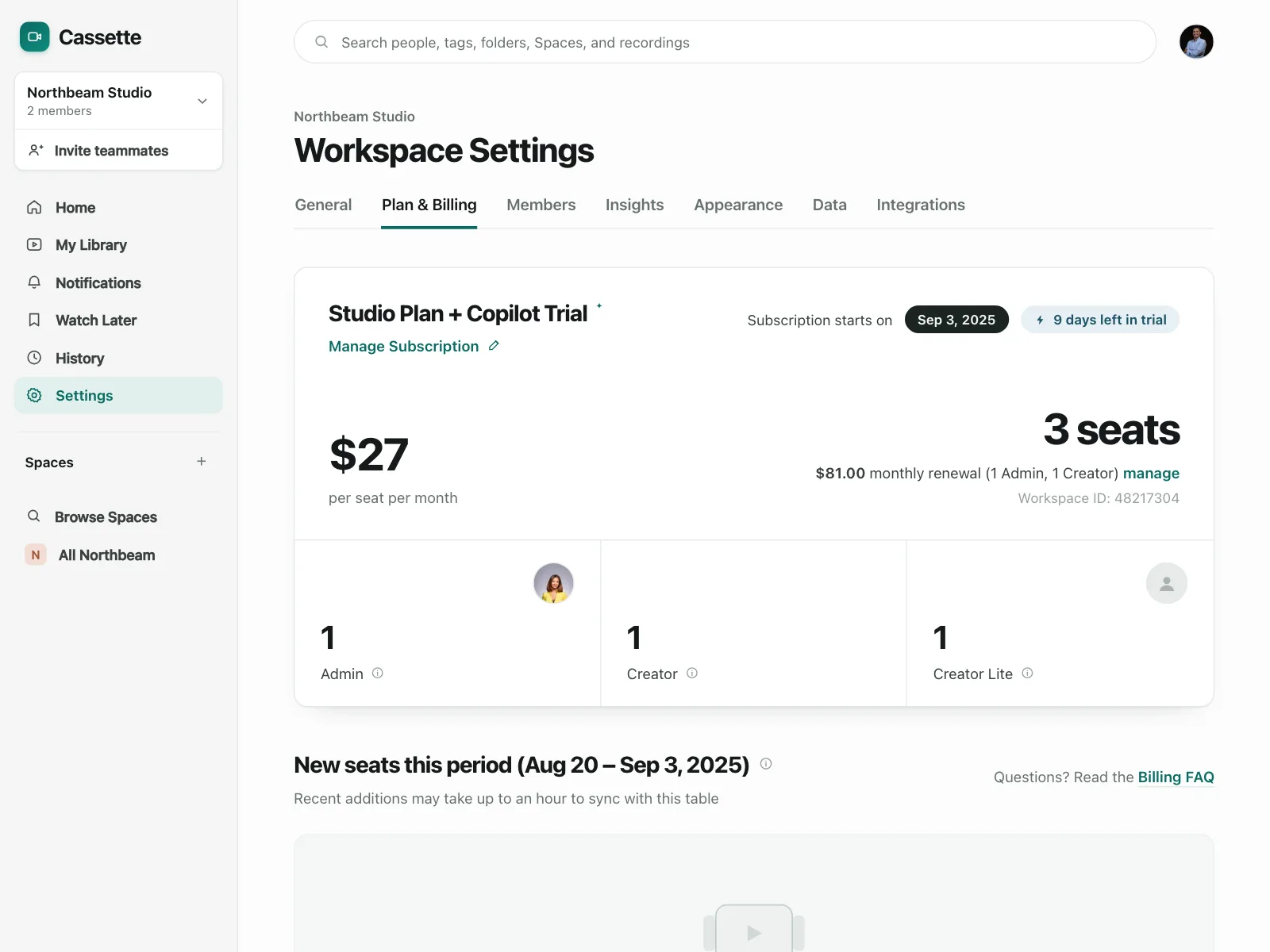Click the Creator info icon
Image resolution: width=1270 pixels, height=952 pixels.
[x=692, y=673]
